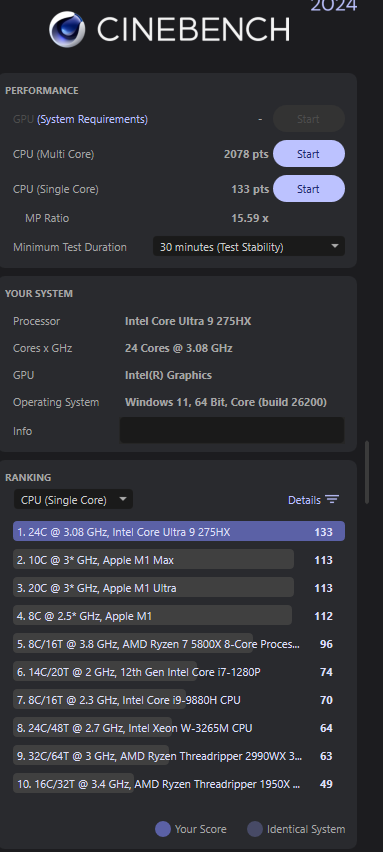Start the CPU (Multi Core) benchmark
The width and height of the screenshot is (383, 852).
pyautogui.click(x=309, y=154)
